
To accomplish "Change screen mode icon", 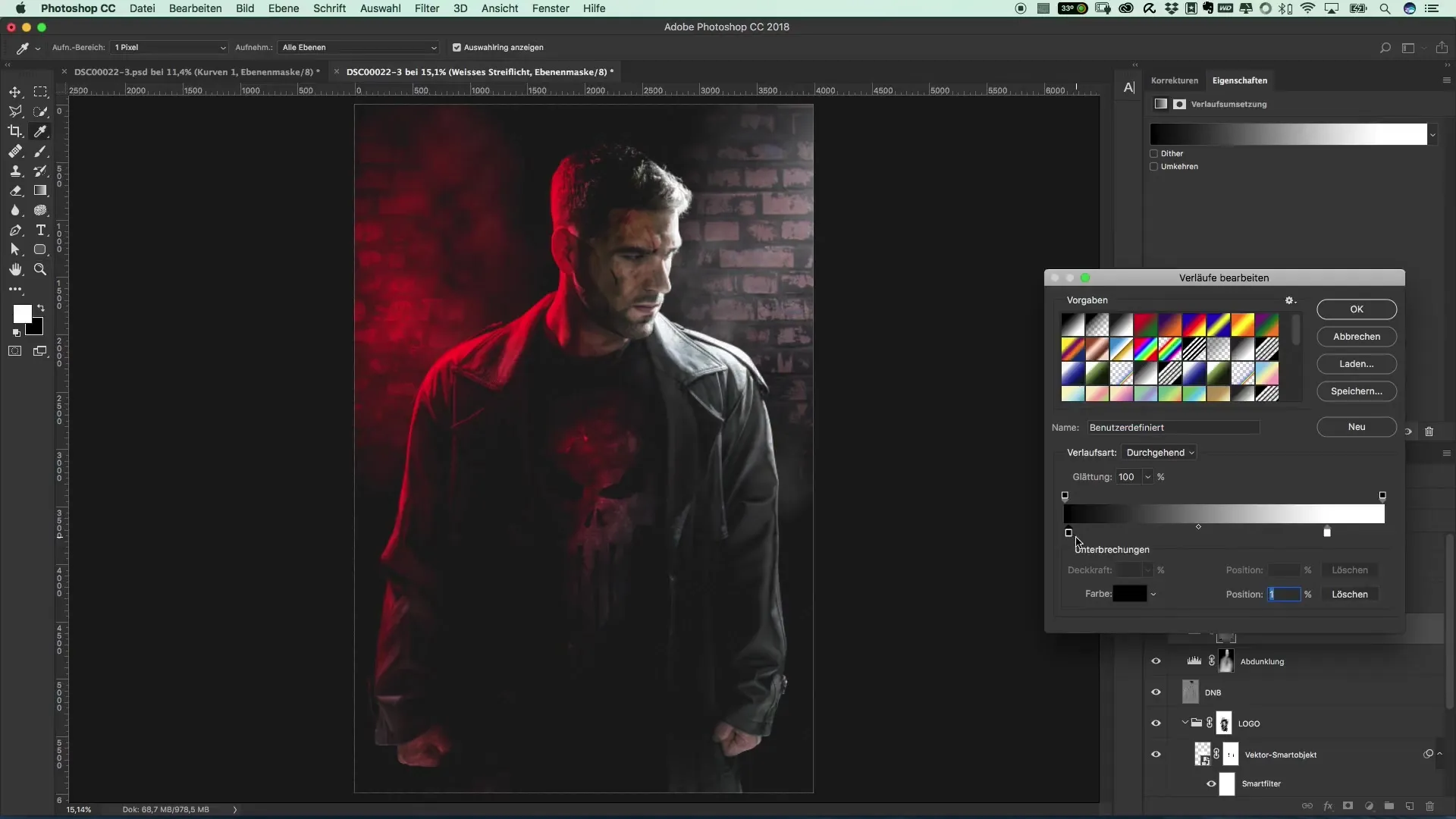I will click(41, 351).
